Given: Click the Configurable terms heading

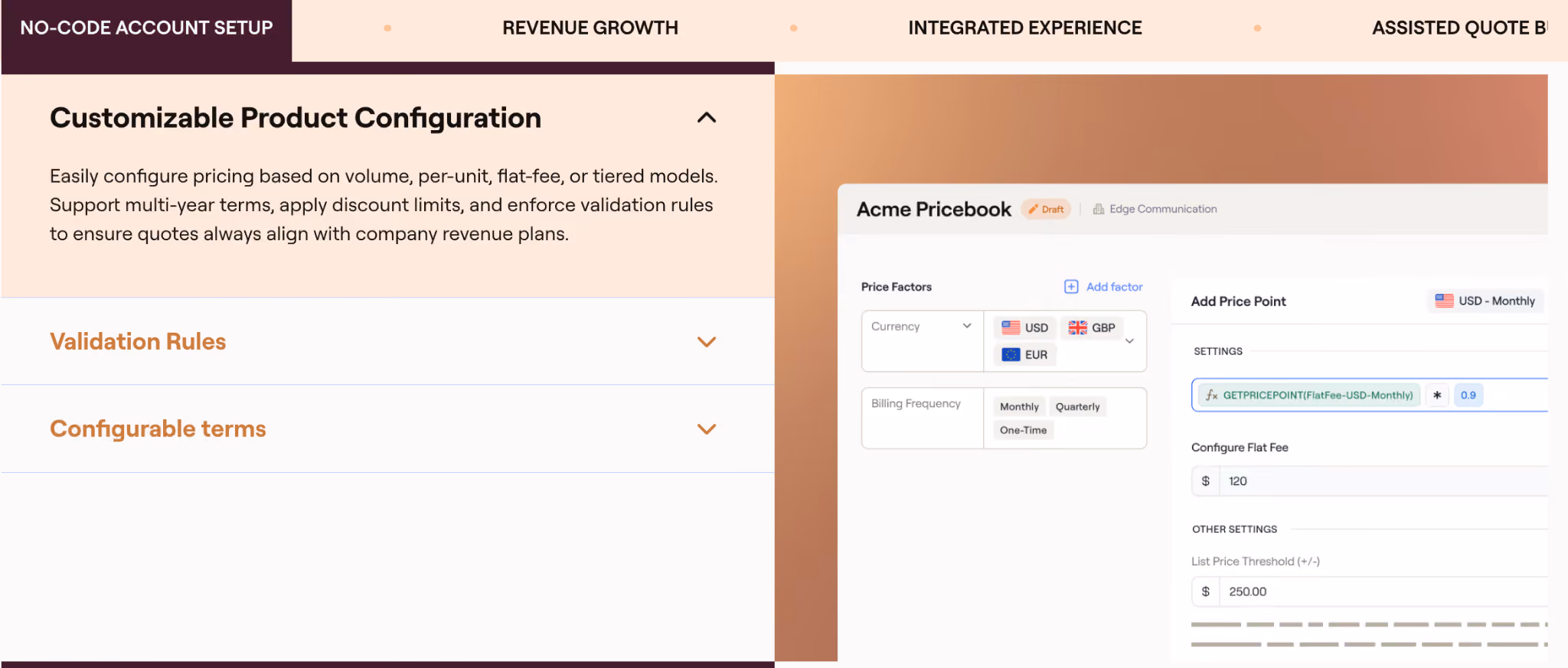Looking at the screenshot, I should (158, 428).
